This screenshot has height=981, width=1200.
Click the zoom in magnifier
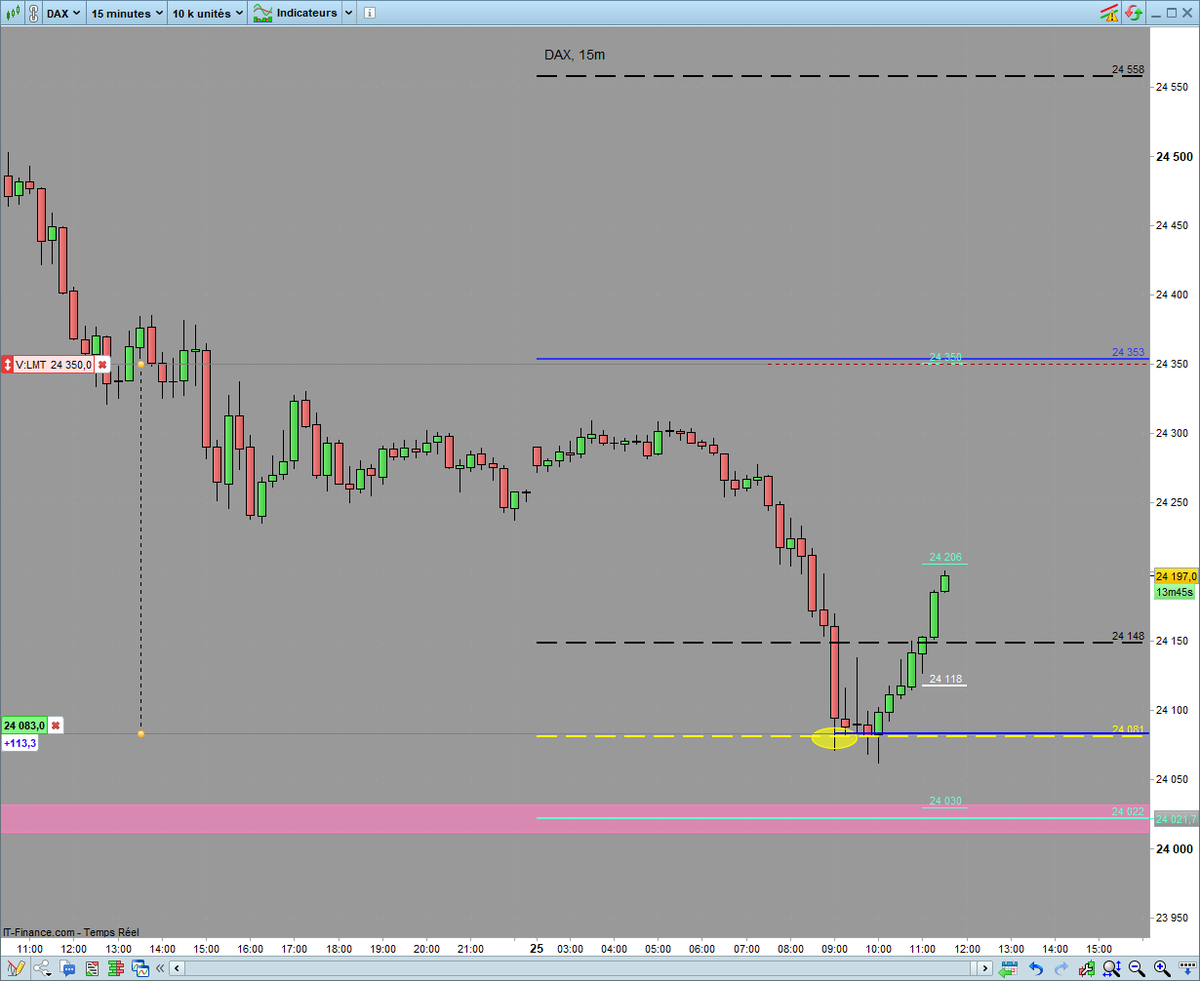point(1162,968)
